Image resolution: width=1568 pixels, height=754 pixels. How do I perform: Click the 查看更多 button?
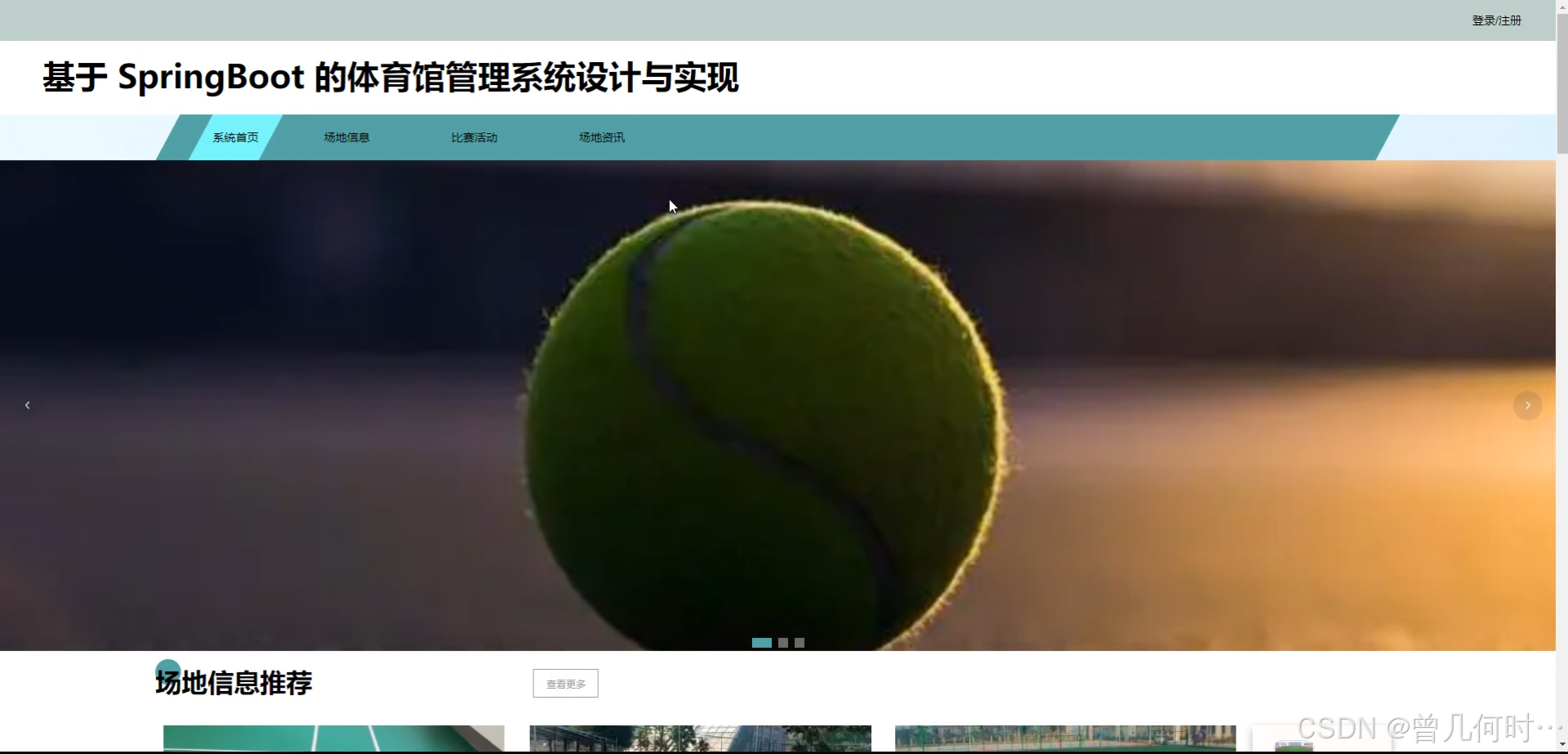(564, 683)
